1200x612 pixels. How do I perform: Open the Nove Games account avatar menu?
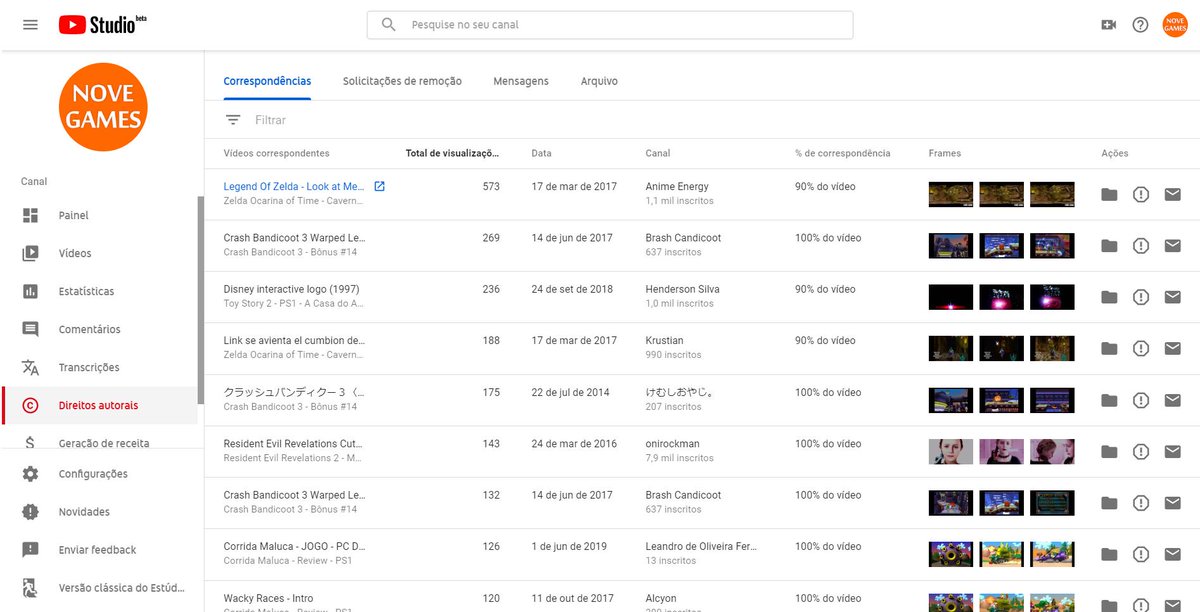pyautogui.click(x=1175, y=25)
